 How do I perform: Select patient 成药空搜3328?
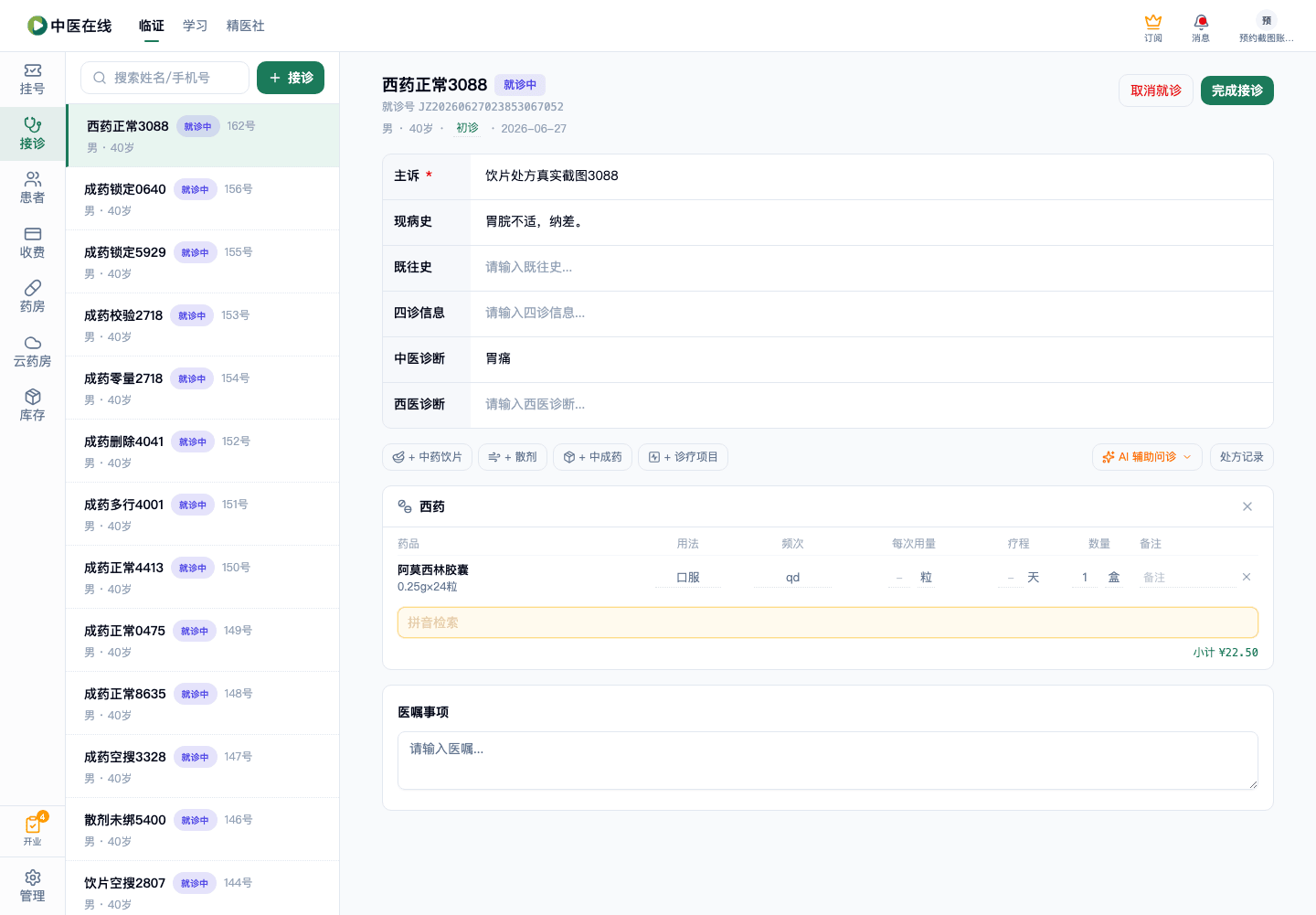(203, 766)
